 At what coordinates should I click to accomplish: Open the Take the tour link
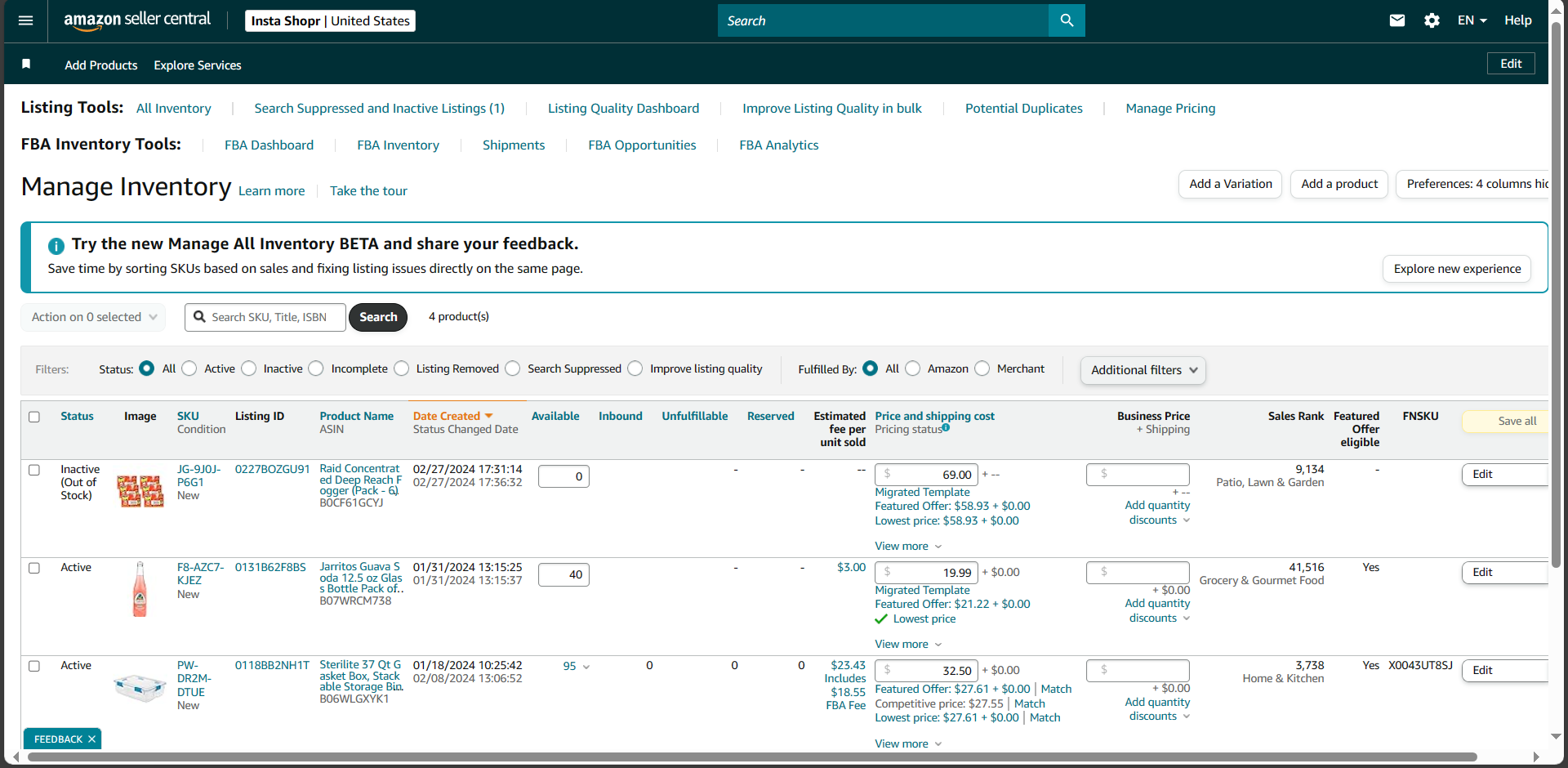tap(368, 191)
